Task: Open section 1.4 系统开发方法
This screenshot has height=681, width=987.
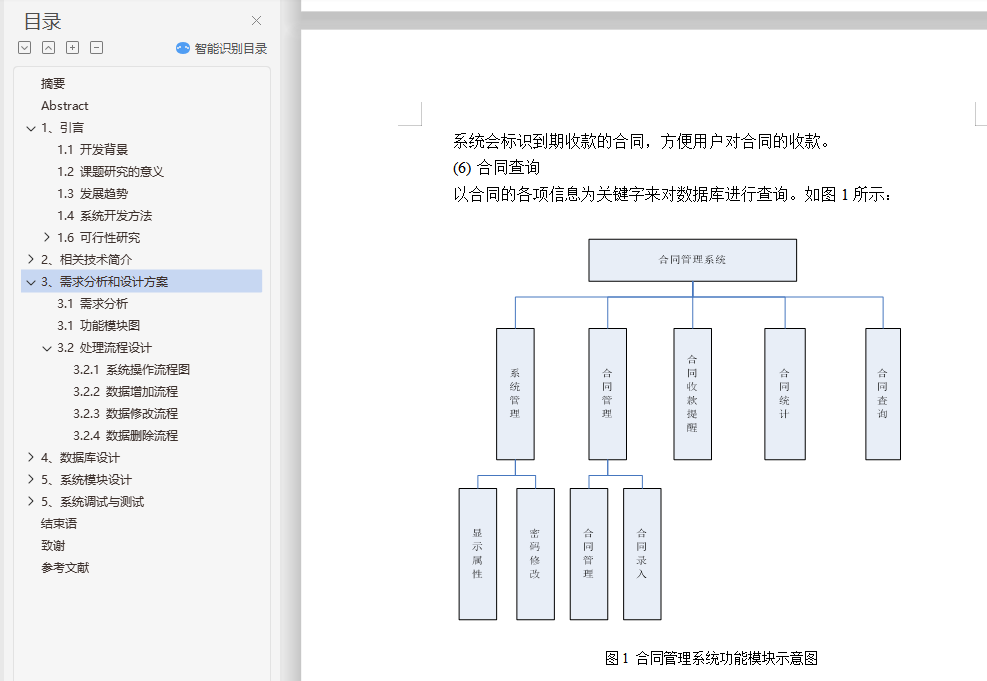Action: point(104,216)
